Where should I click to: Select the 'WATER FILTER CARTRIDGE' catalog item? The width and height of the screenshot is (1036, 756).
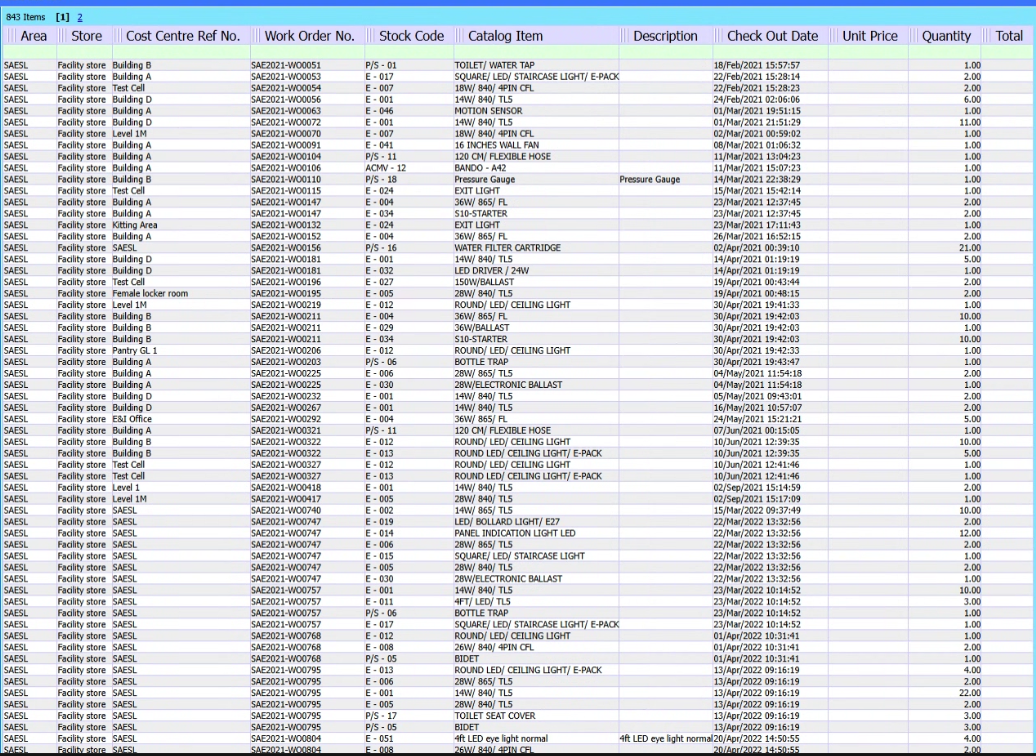[x=507, y=248]
